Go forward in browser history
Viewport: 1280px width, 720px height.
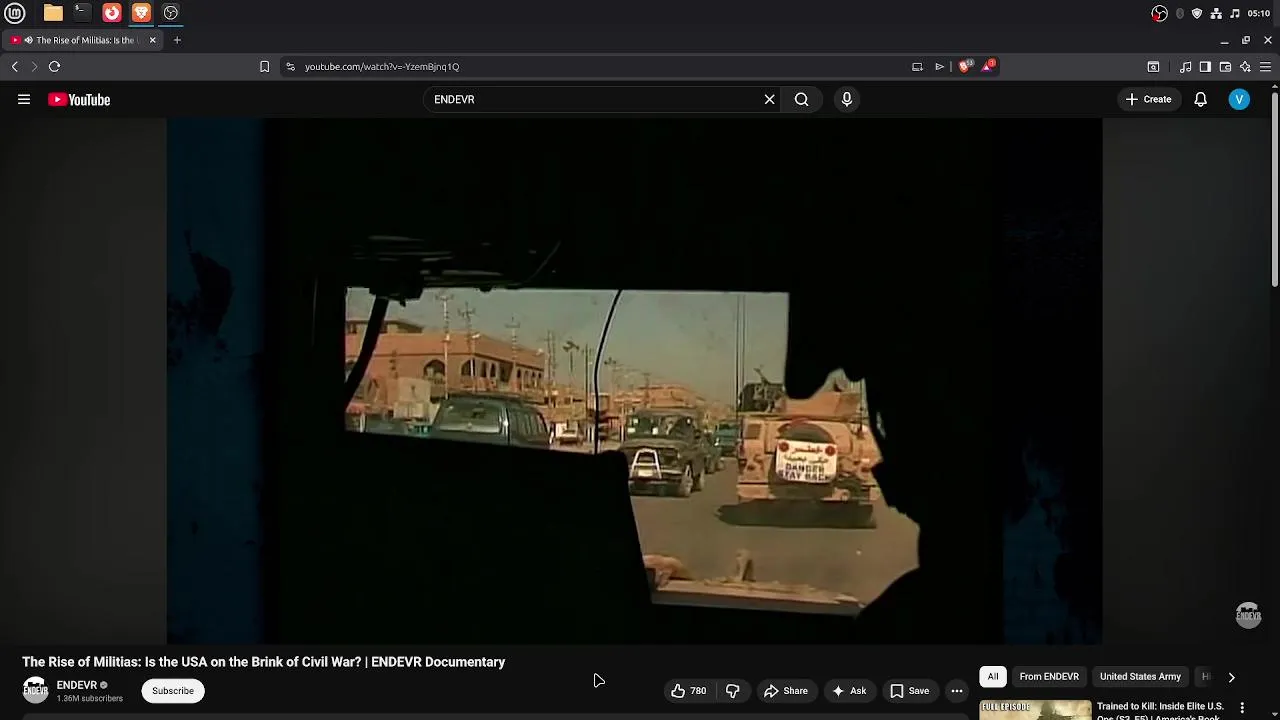34,67
